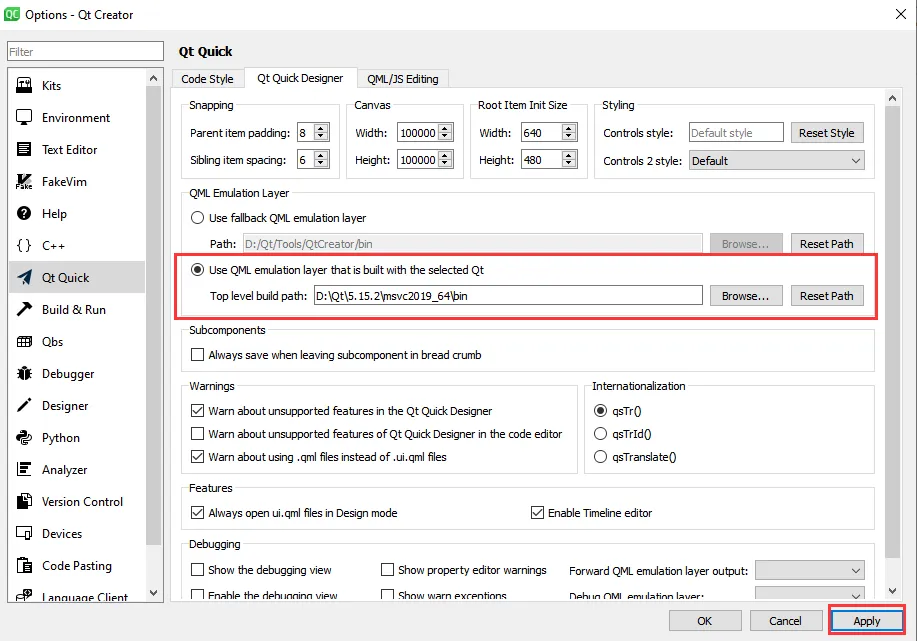Toggle Always open ui.qml files in Design mode
The image size is (917, 641).
(198, 512)
